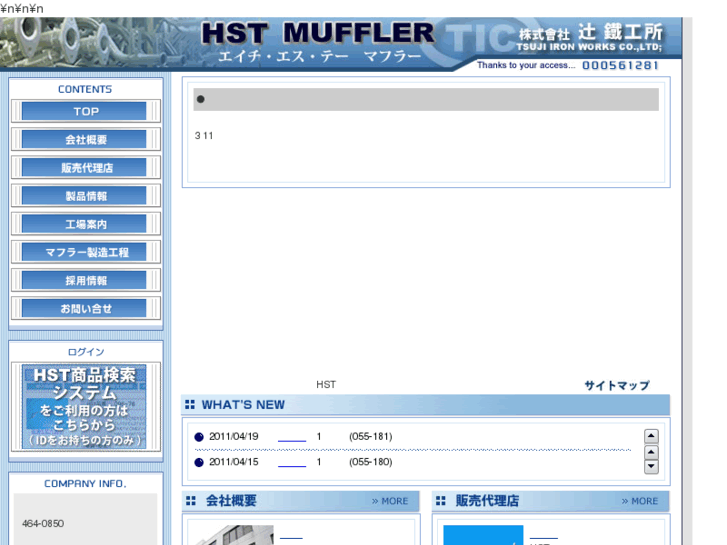This screenshot has height=545, width=727.
Task: Click the 販売代理店 section heading
Action: click(x=487, y=501)
